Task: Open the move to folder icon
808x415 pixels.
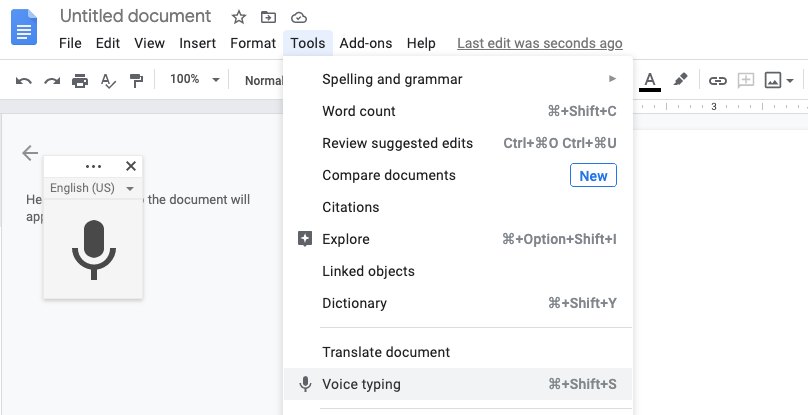Action: [268, 18]
